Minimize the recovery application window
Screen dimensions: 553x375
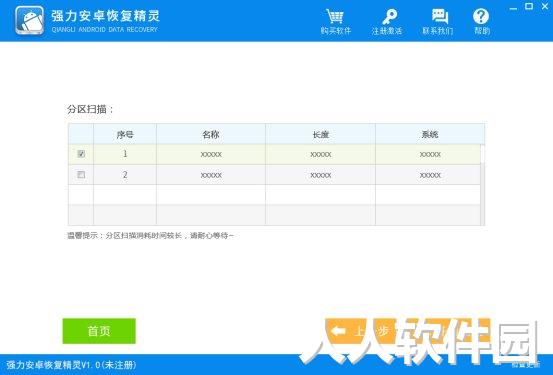click(x=514, y=8)
